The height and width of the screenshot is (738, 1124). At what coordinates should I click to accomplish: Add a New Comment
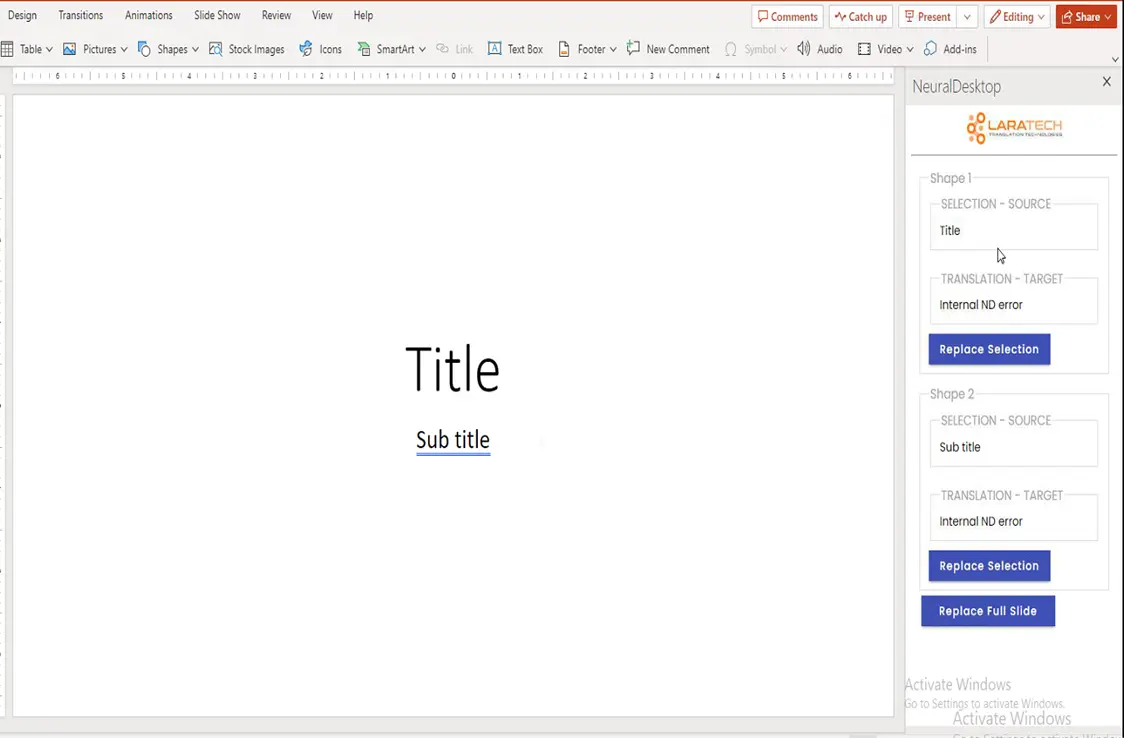click(668, 49)
